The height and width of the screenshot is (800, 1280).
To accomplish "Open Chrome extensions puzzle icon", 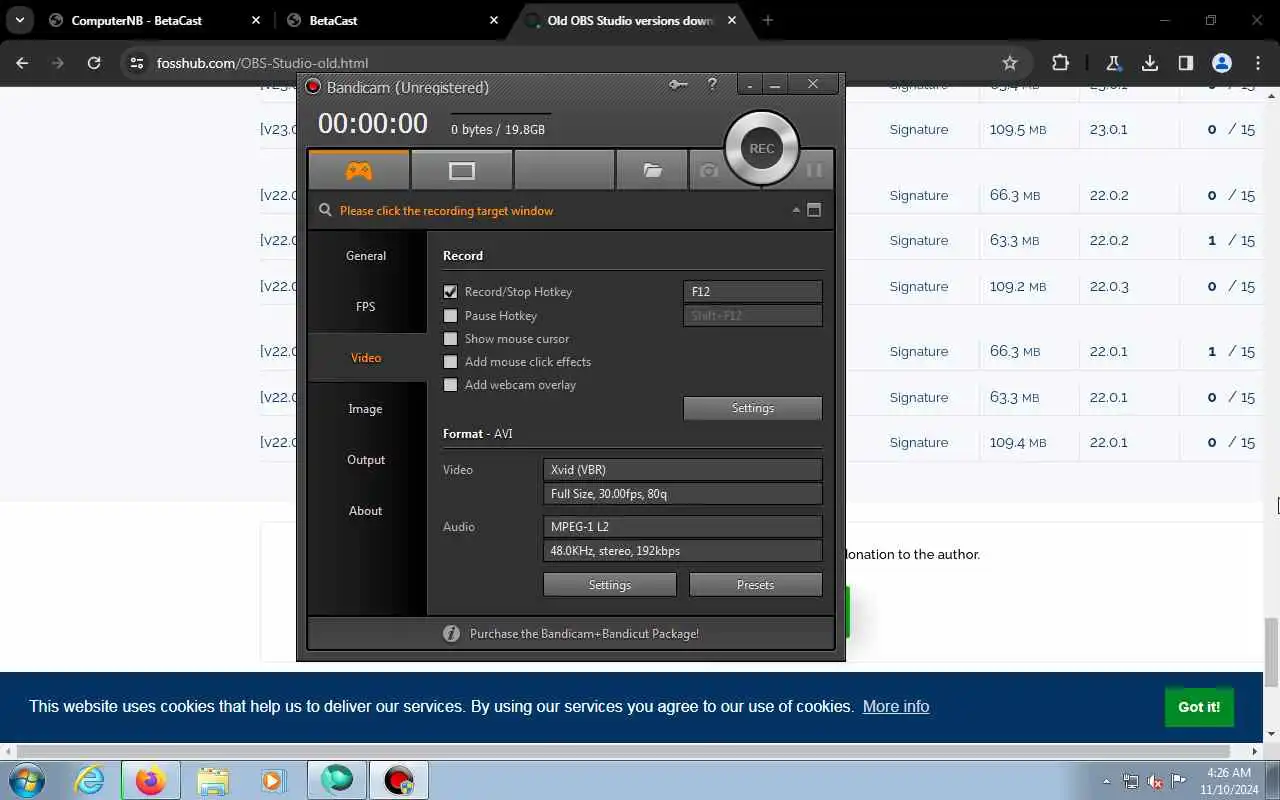I will tap(1060, 63).
